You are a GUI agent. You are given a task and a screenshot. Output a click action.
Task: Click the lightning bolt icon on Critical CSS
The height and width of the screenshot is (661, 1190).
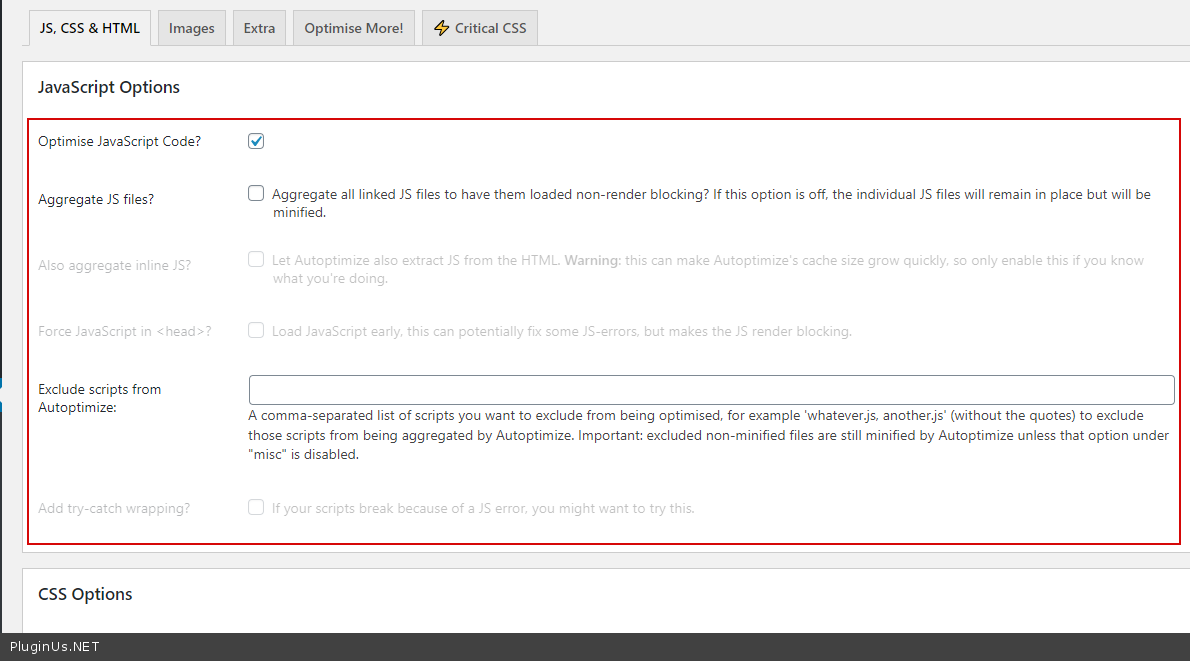pos(441,28)
